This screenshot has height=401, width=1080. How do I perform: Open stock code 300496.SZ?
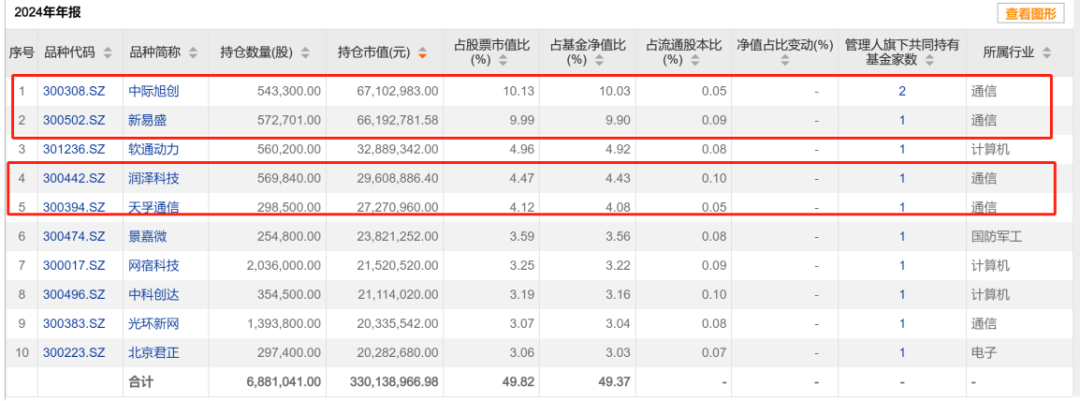pyautogui.click(x=74, y=295)
